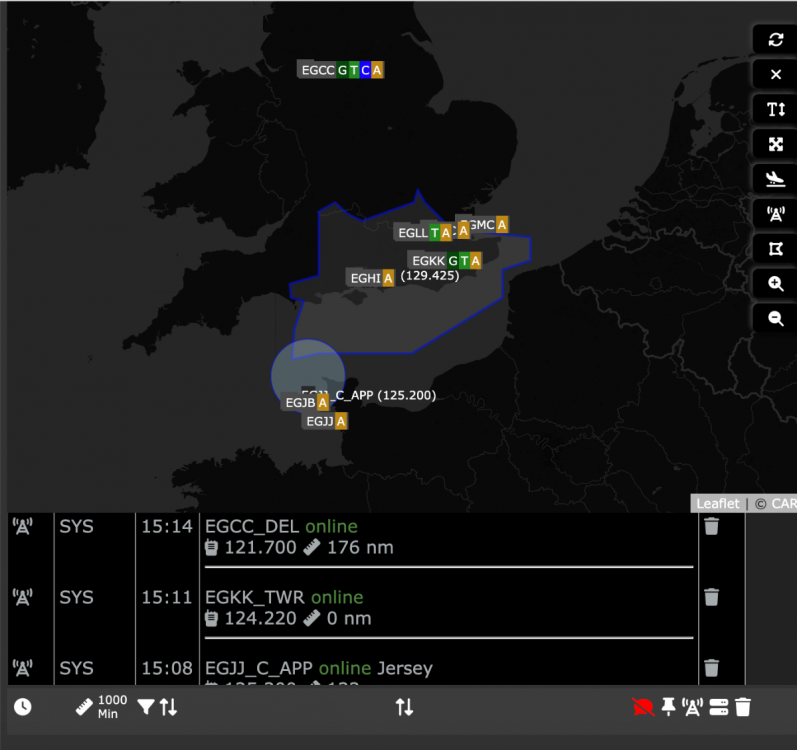
Task: Click the 1000 Min range ruler setting
Action: click(102, 707)
